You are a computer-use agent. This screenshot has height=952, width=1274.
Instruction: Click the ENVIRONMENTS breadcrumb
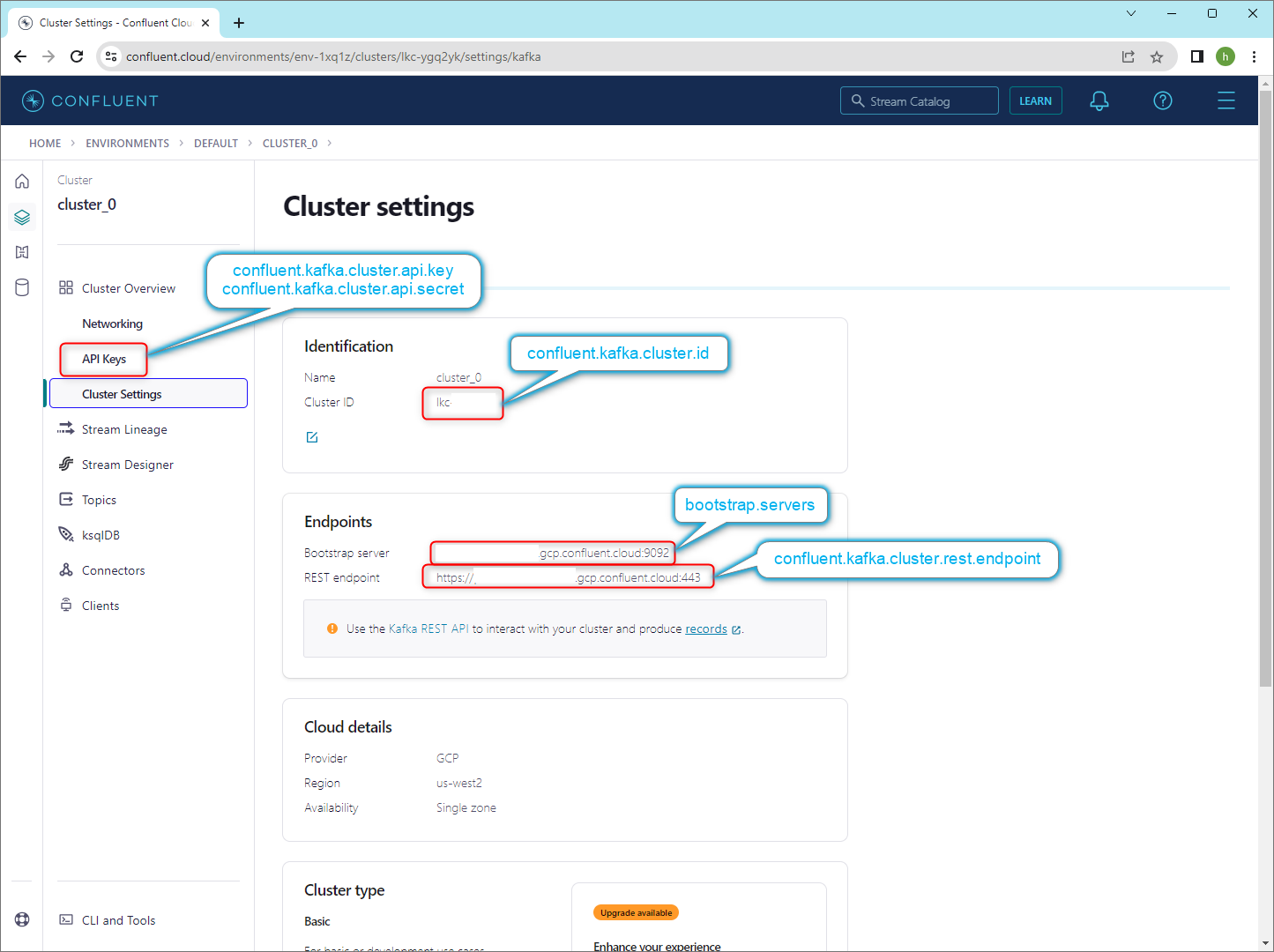pyautogui.click(x=127, y=143)
